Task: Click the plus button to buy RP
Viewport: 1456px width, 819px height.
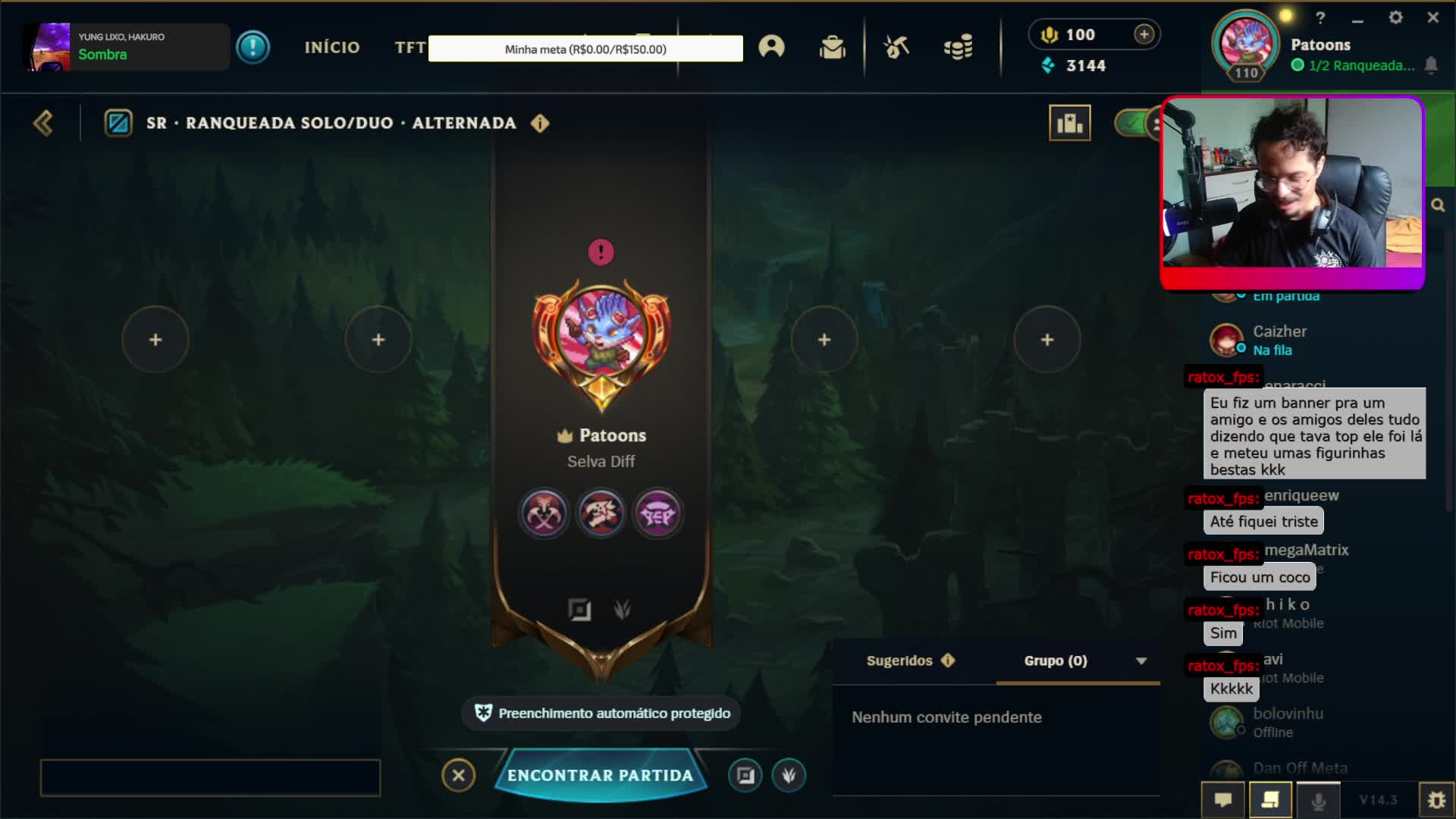Action: 1144,34
